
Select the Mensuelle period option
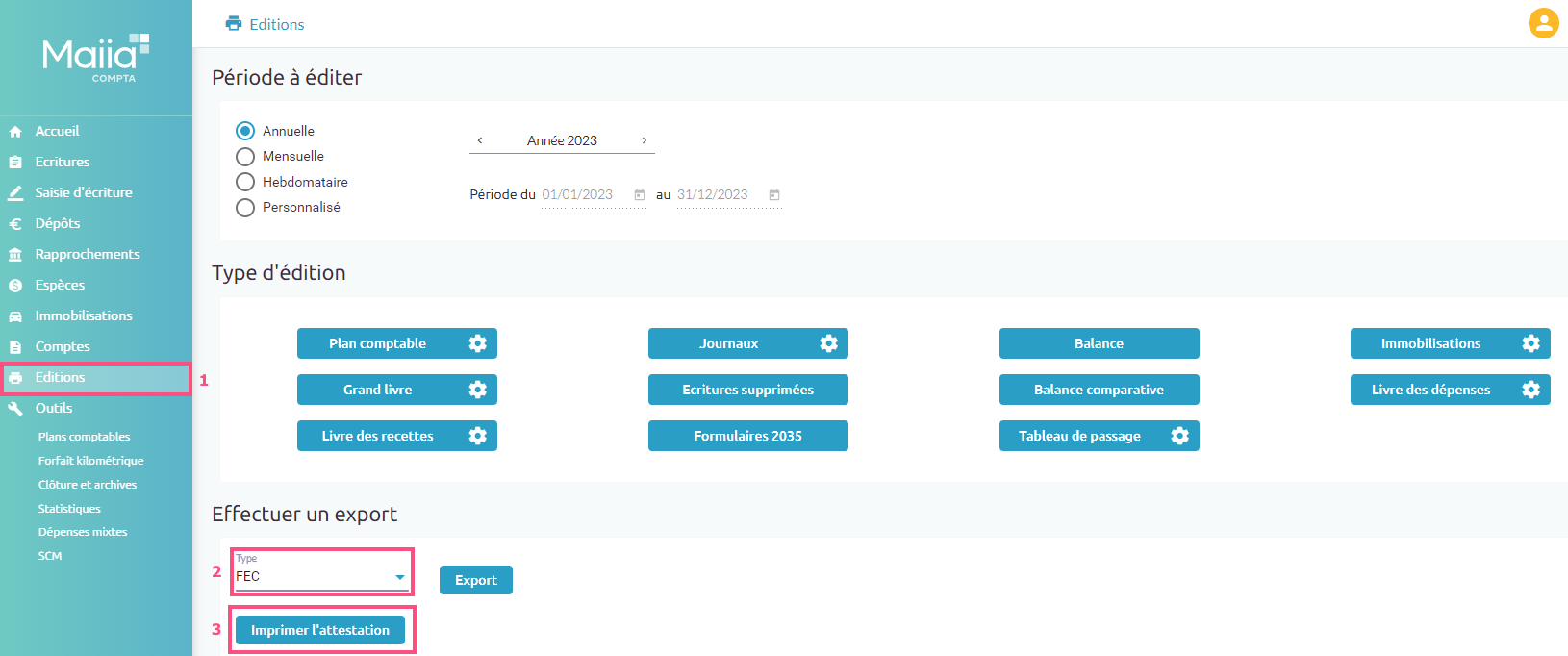pos(245,157)
